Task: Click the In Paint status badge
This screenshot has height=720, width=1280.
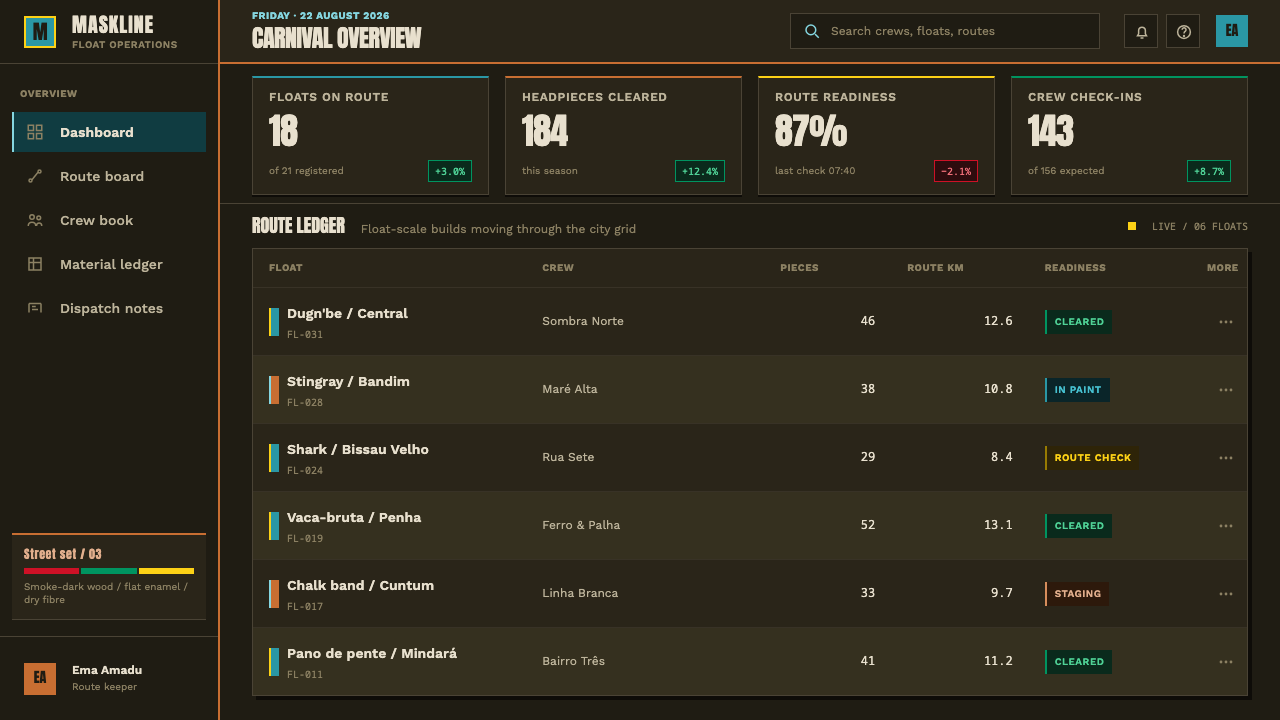Action: [x=1077, y=390]
